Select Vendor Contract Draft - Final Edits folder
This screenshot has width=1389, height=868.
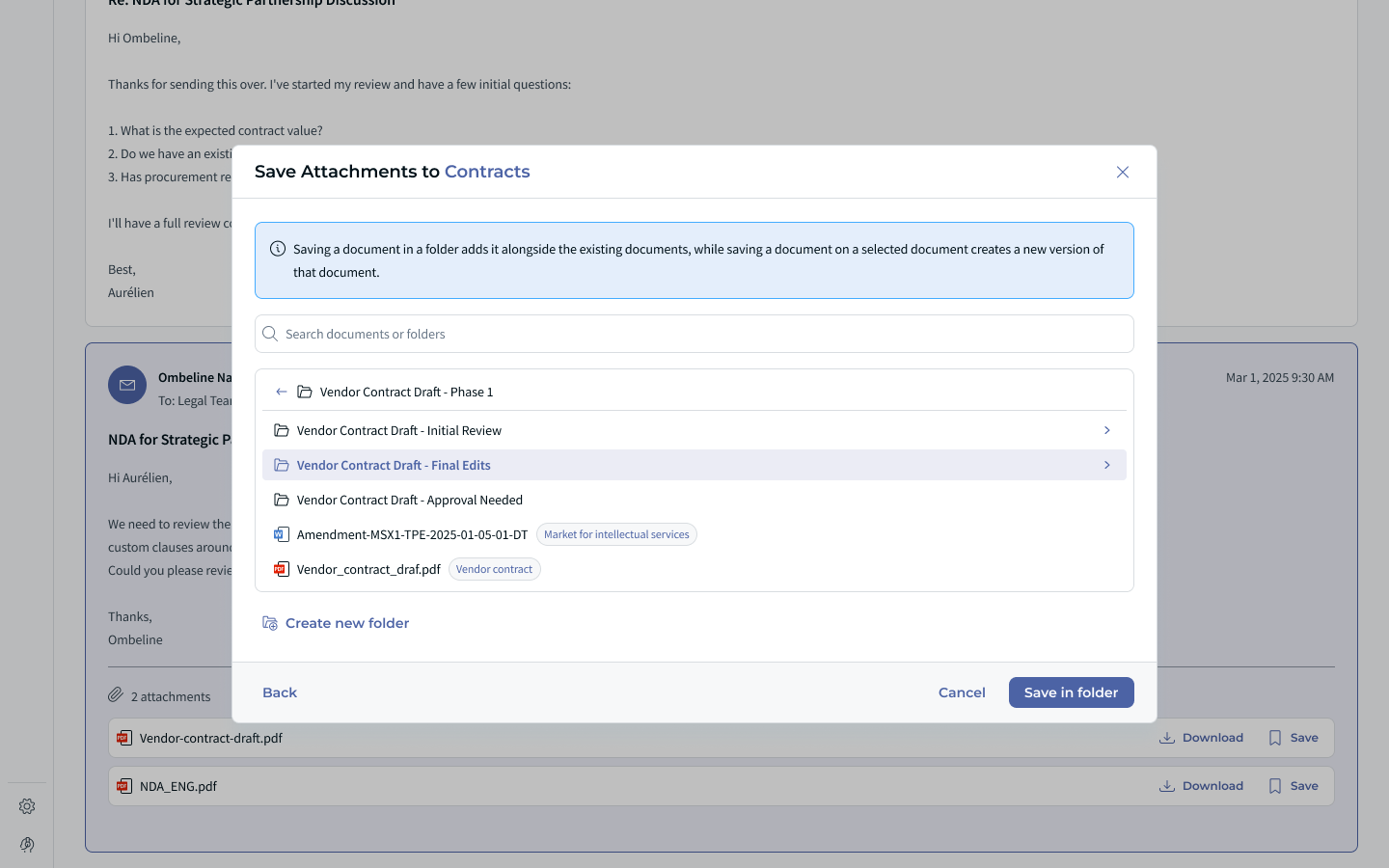[x=694, y=465]
